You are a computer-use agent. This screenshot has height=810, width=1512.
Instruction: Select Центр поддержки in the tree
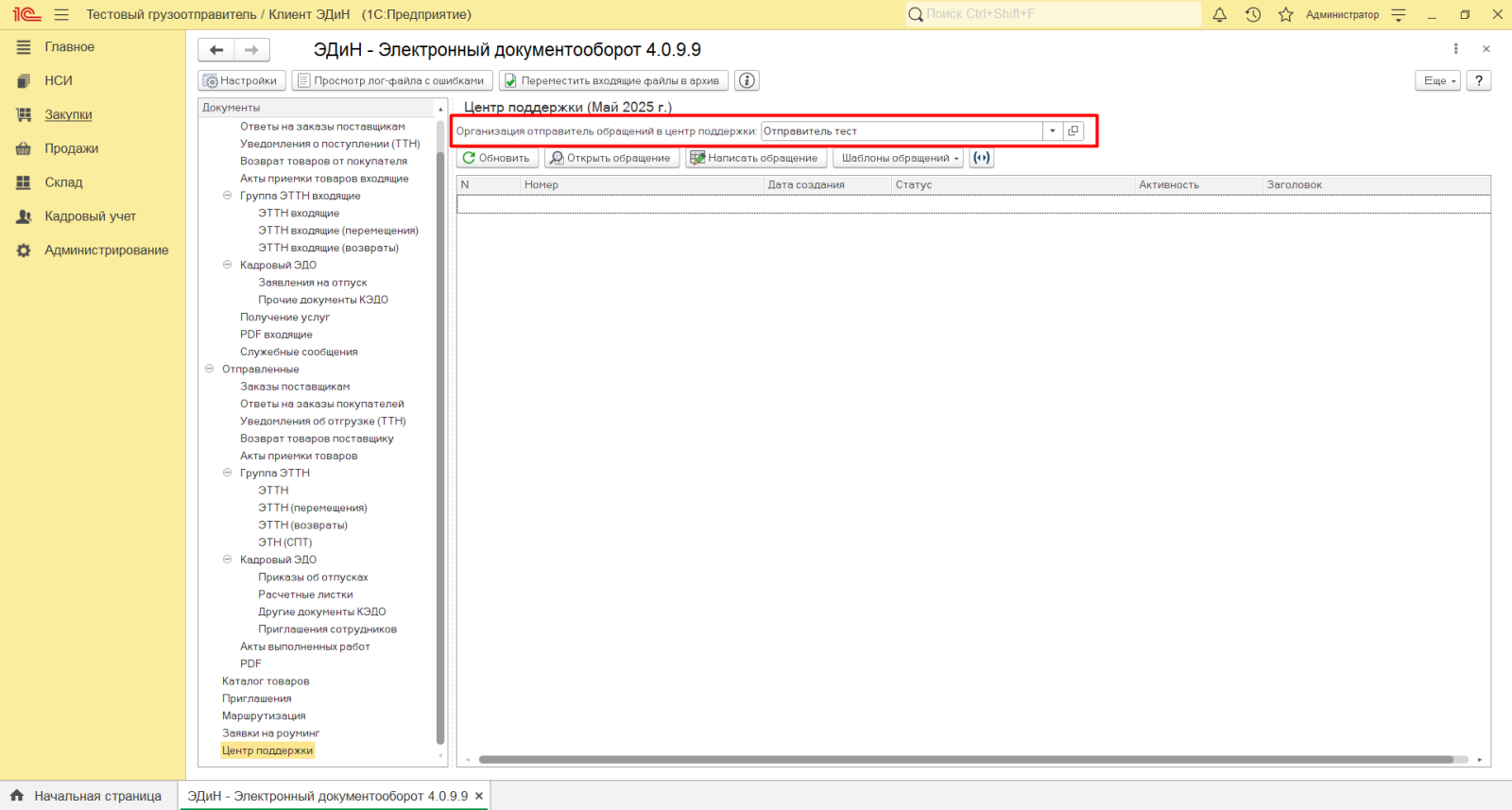(267, 750)
